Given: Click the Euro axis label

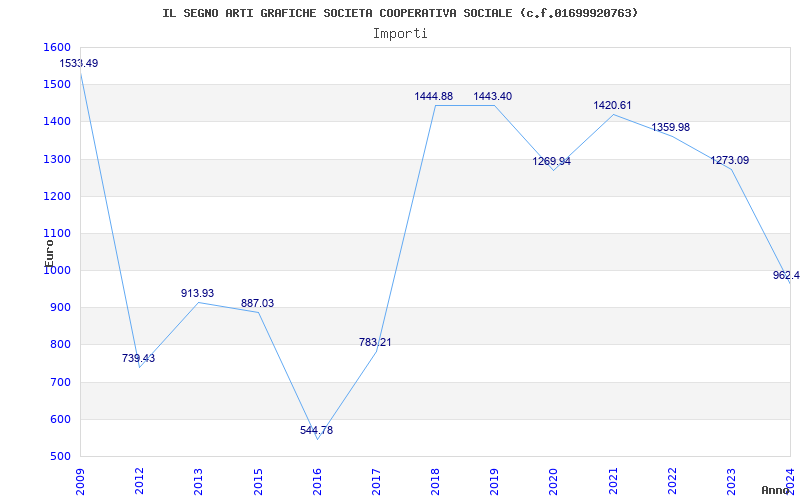Looking at the screenshot, I should (x=49, y=253).
